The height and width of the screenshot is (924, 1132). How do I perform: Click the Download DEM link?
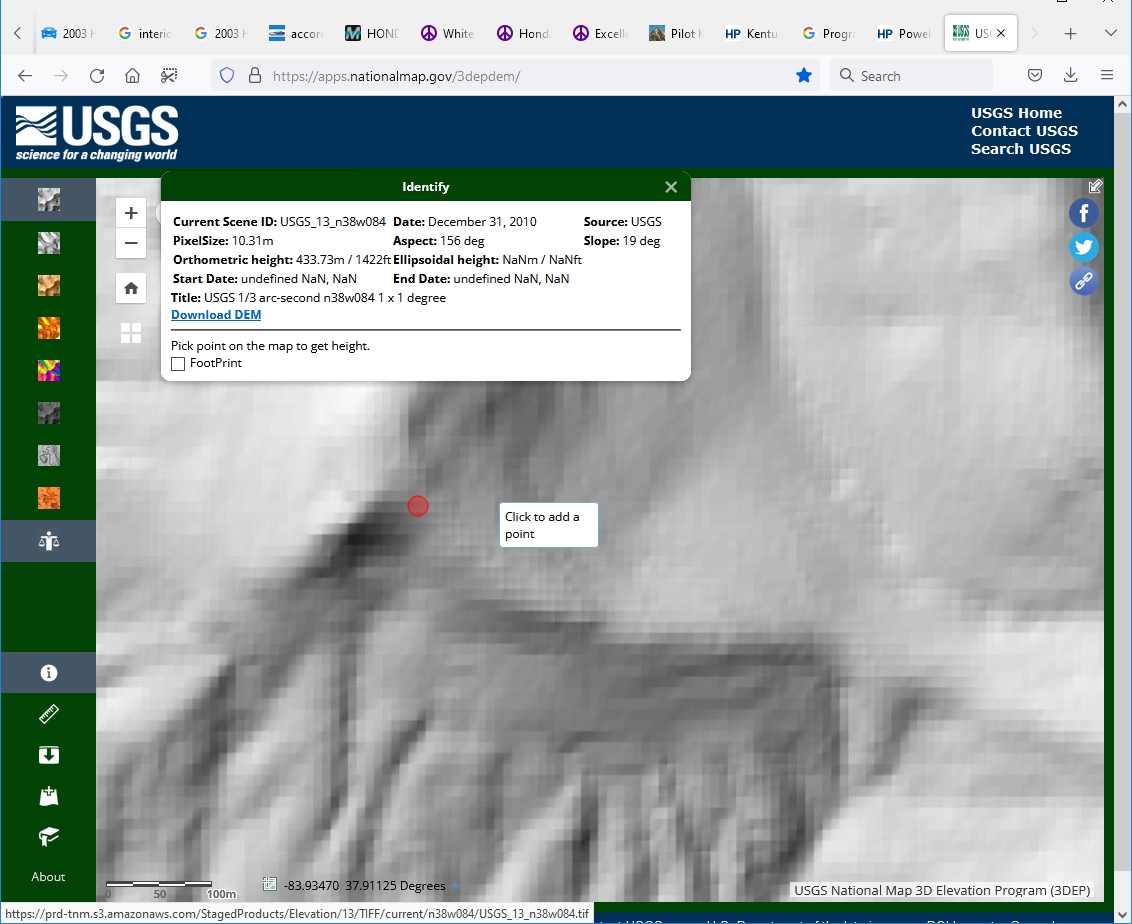pyautogui.click(x=216, y=314)
